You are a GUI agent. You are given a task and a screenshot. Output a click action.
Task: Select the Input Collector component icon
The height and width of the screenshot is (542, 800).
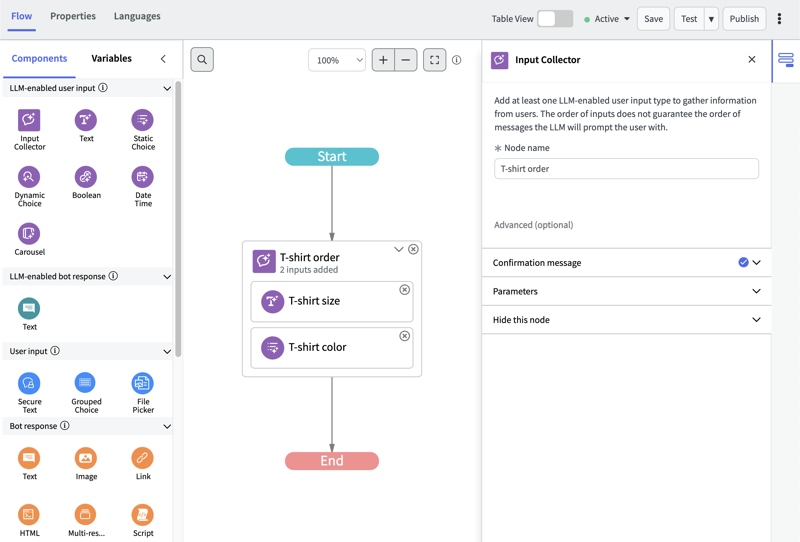click(29, 120)
